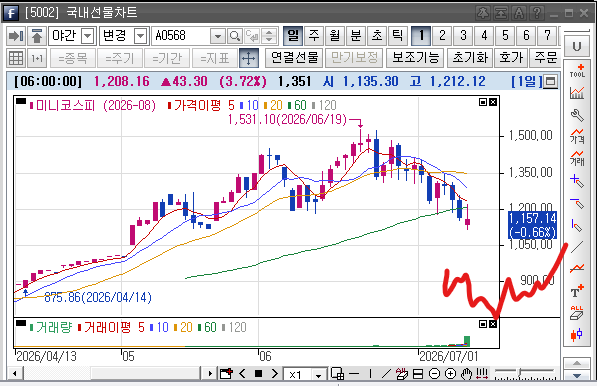The width and height of the screenshot is (597, 386).
Task: Click the bar spacing red-arrows icon
Action: point(482,374)
